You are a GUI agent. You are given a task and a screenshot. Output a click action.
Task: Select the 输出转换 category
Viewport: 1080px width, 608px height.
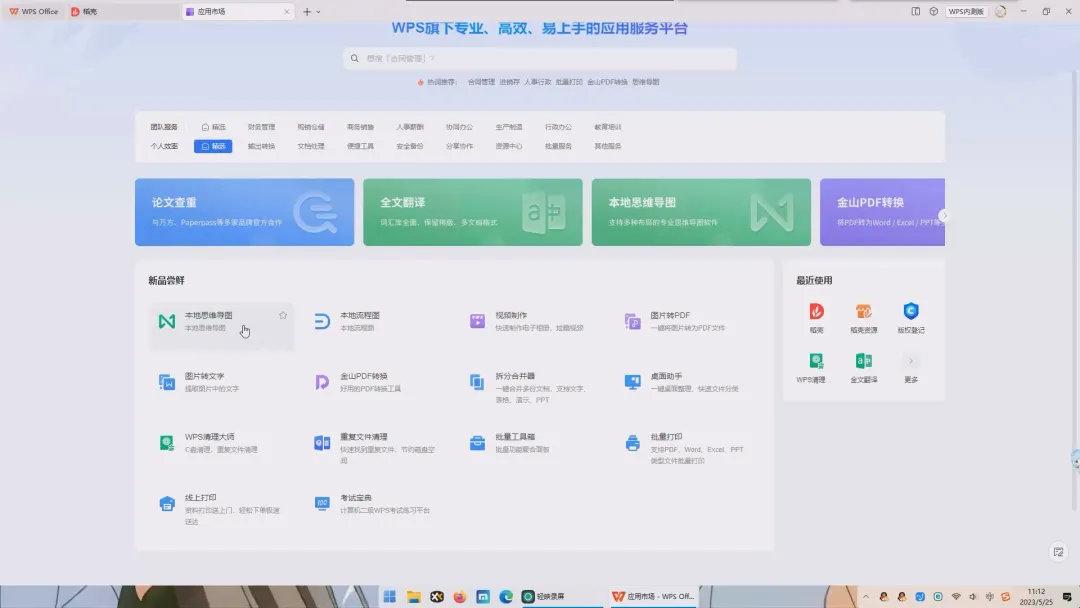(261, 146)
